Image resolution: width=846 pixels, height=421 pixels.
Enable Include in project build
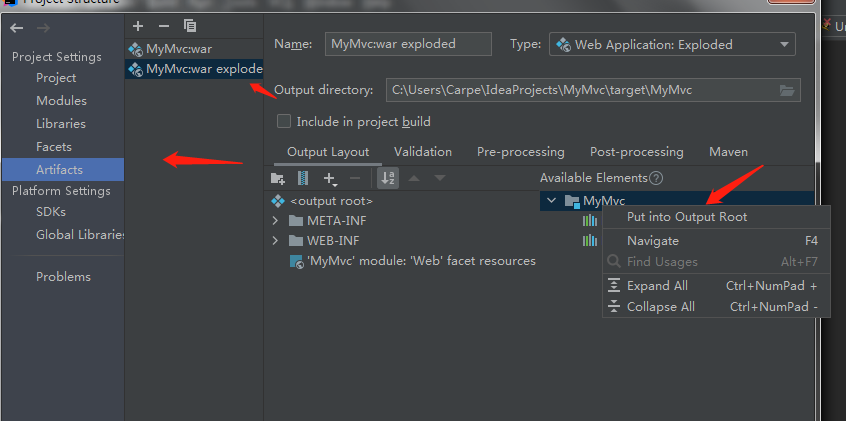pos(284,121)
